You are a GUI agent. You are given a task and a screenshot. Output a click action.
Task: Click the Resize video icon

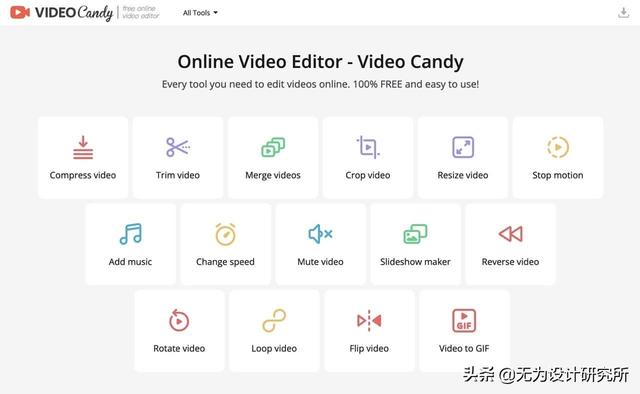463,147
